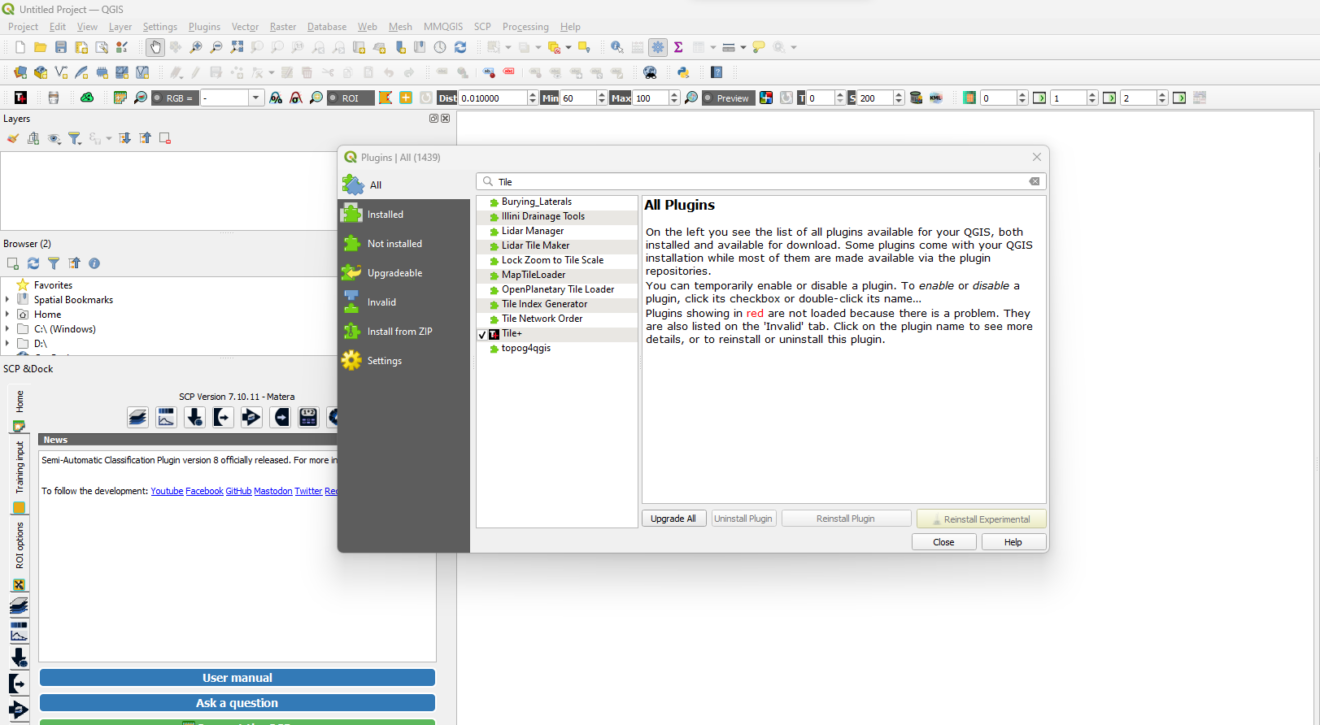Expand the Spatial Bookmarks tree item
Screen dimensions: 1320x725
(9, 299)
